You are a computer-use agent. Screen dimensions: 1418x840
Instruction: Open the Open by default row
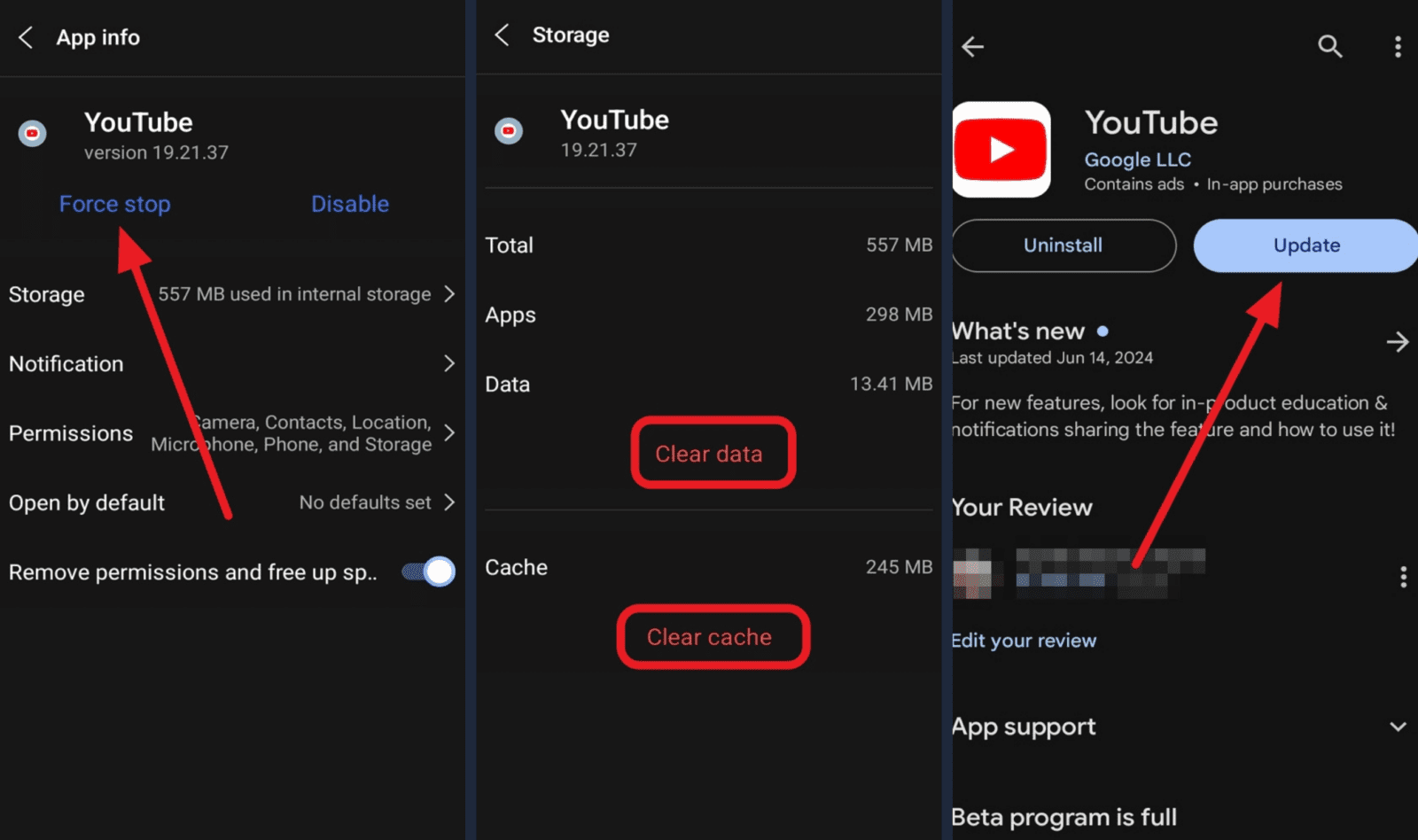click(232, 502)
